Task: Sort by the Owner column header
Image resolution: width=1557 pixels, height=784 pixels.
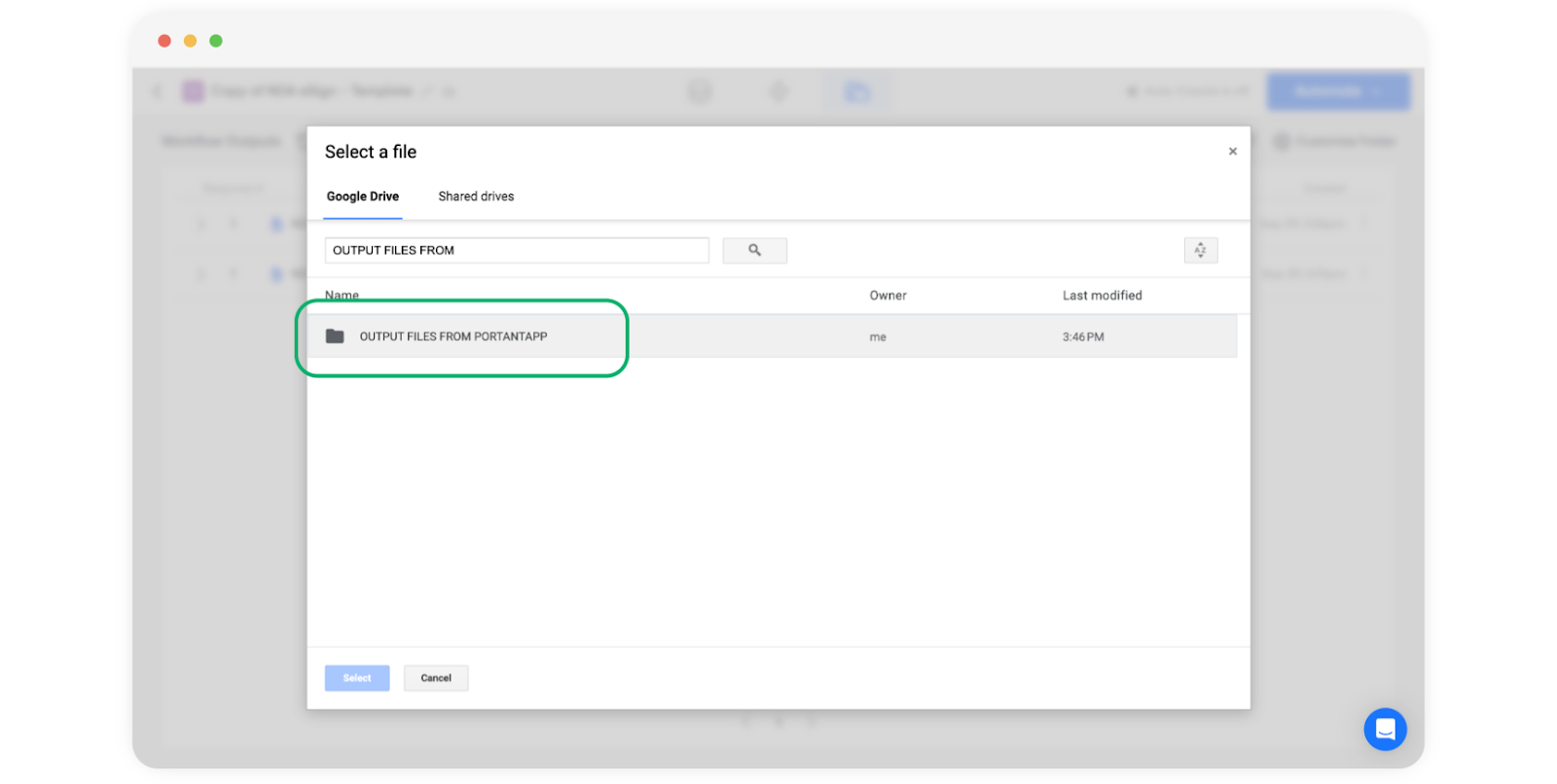Action: click(x=887, y=296)
